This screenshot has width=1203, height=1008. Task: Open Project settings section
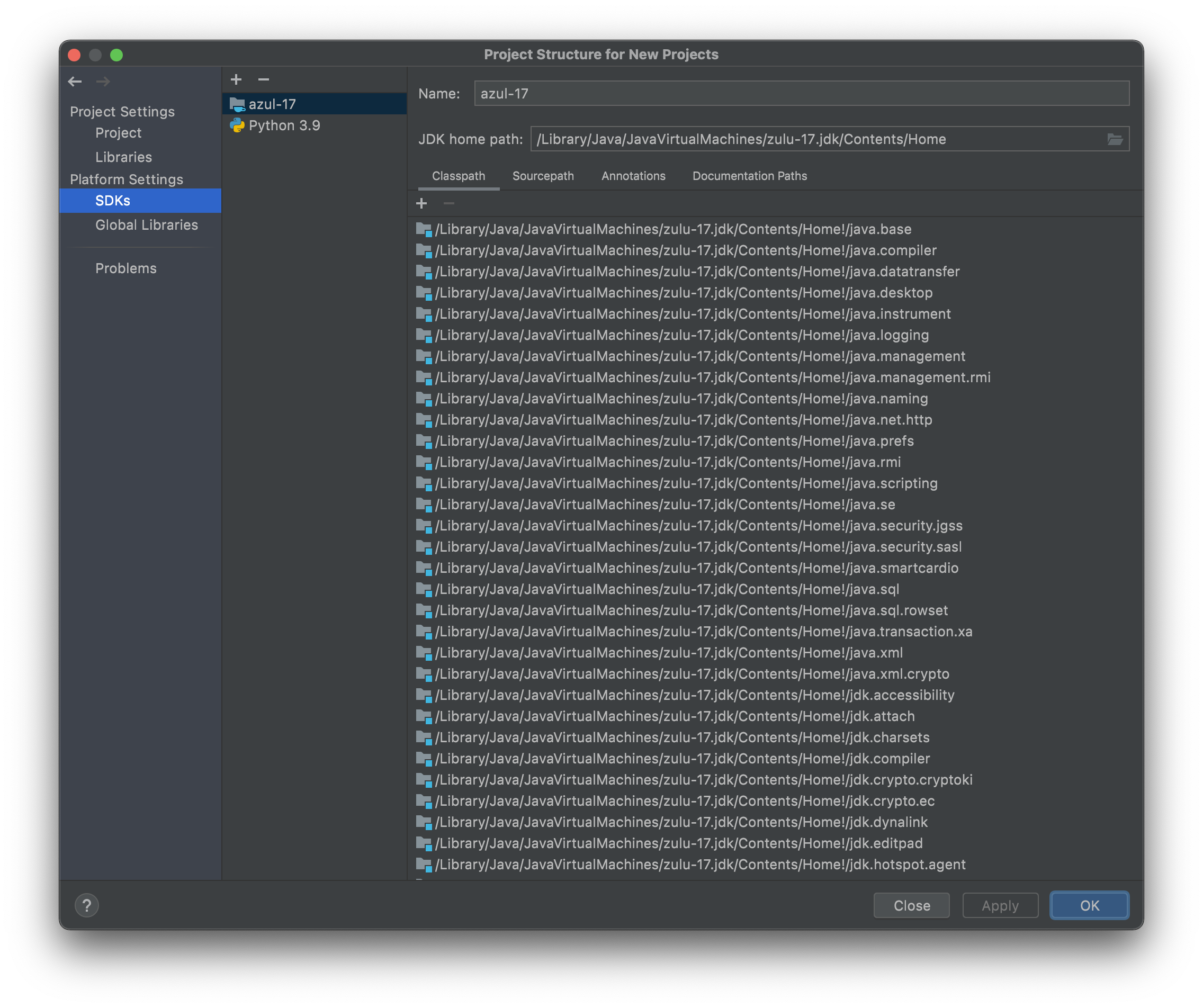(140, 133)
